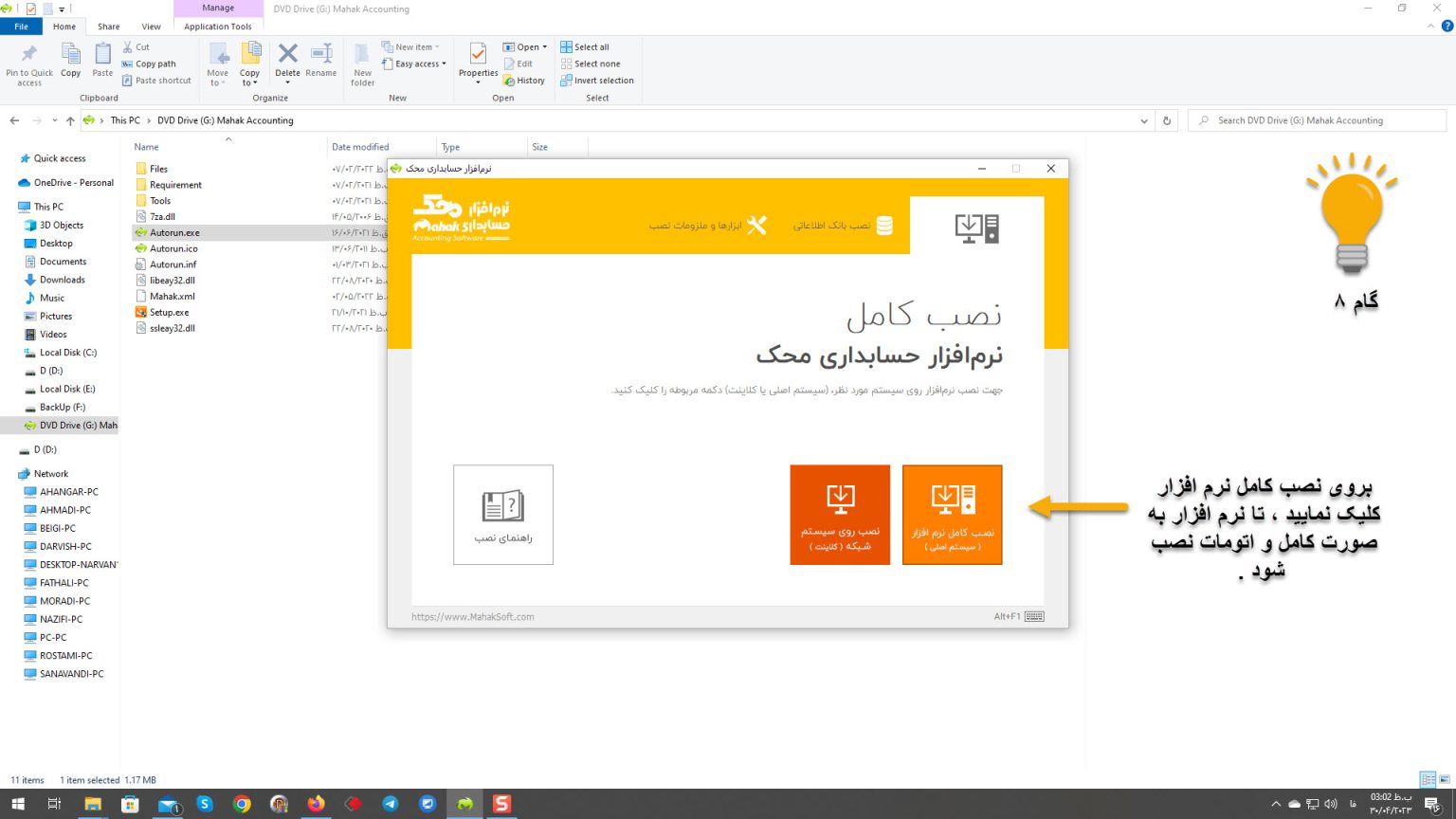Image resolution: width=1456 pixels, height=819 pixels.
Task: Open the database install tab in installer
Action: coord(843,226)
